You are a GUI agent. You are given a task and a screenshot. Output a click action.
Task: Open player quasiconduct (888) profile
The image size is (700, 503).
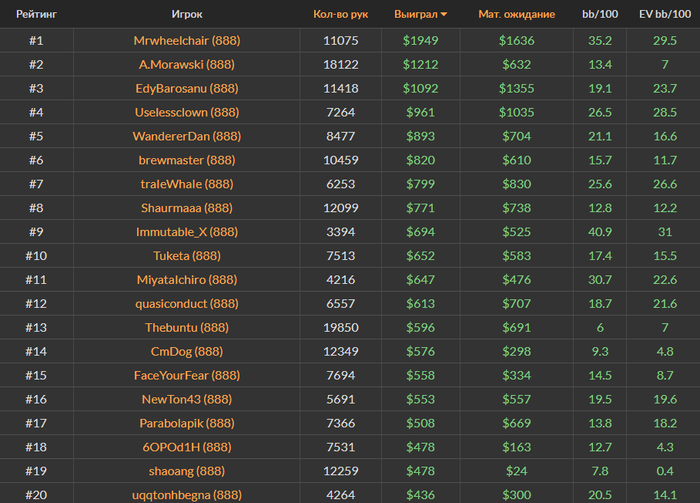(x=187, y=303)
